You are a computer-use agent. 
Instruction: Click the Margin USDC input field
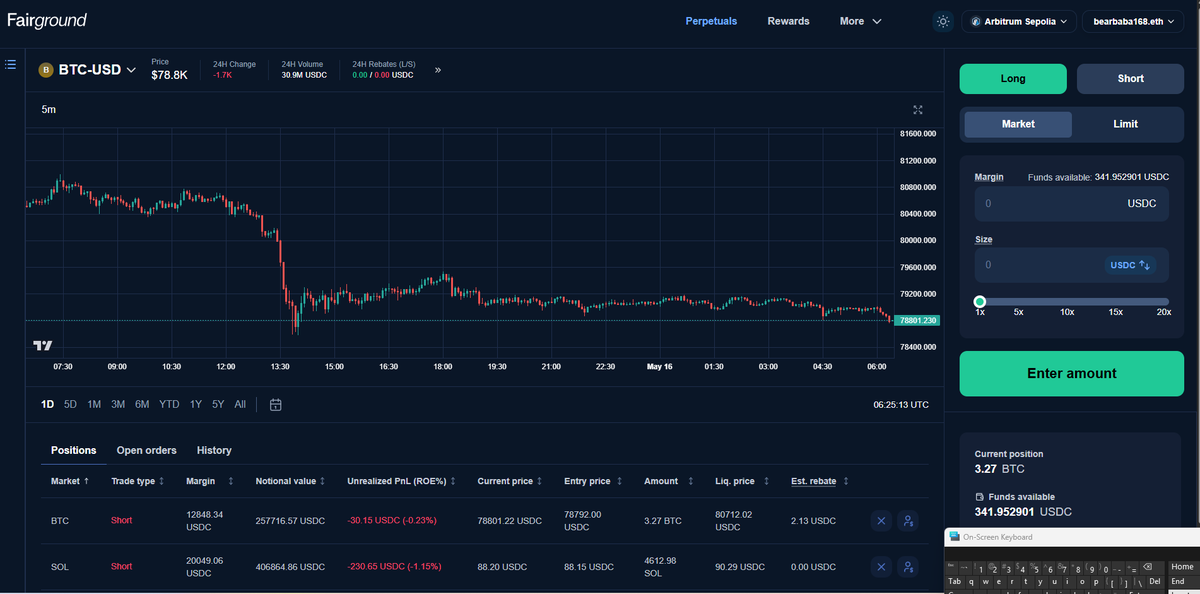[x=1071, y=203]
